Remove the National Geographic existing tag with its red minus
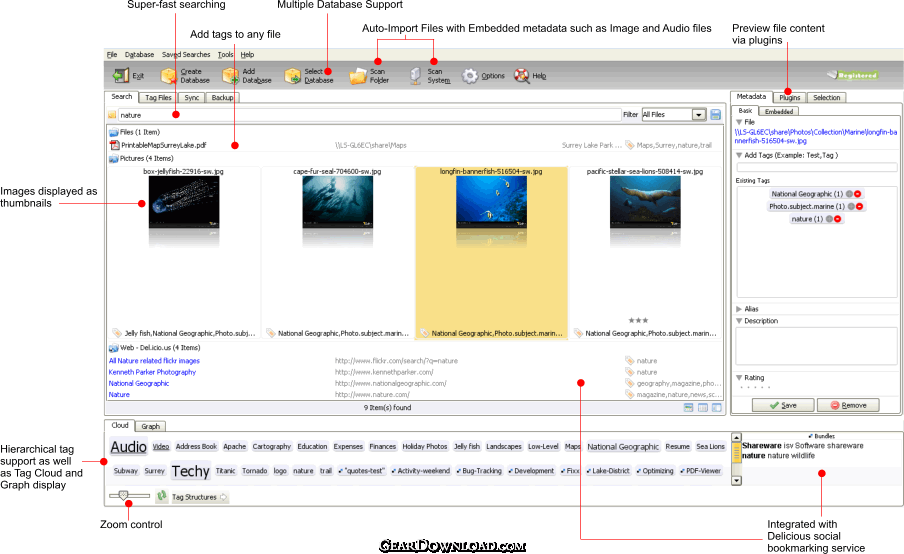The width and height of the screenshot is (904, 554). pyautogui.click(x=857, y=194)
